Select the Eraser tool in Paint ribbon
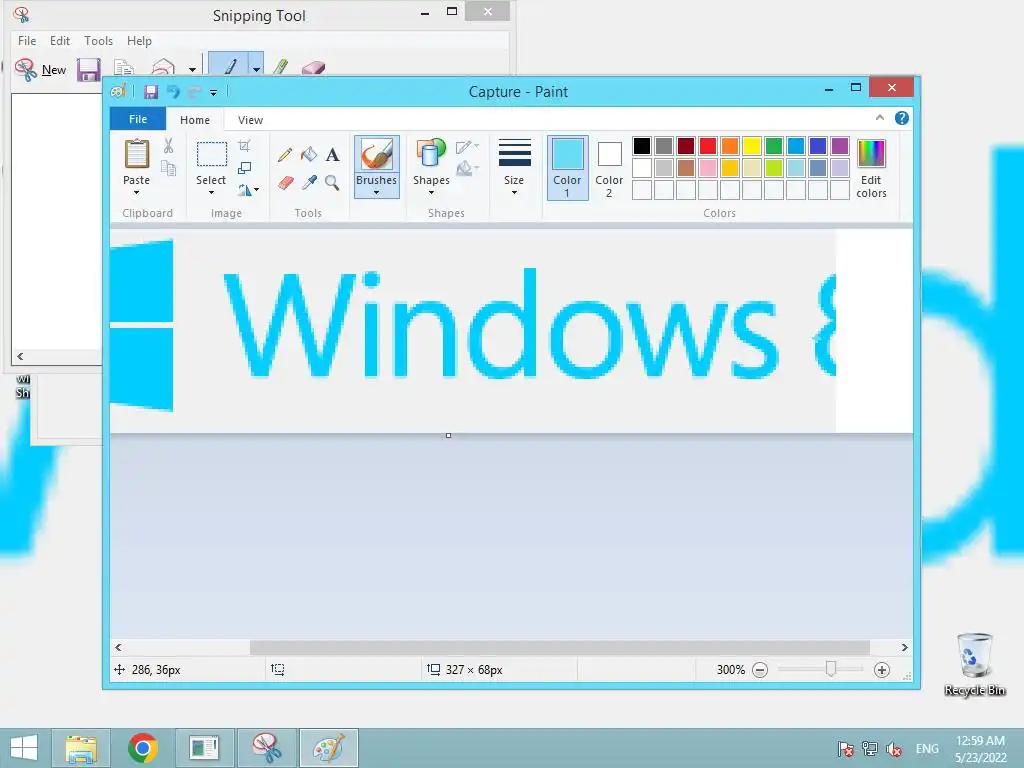The width and height of the screenshot is (1024, 768). pos(285,182)
